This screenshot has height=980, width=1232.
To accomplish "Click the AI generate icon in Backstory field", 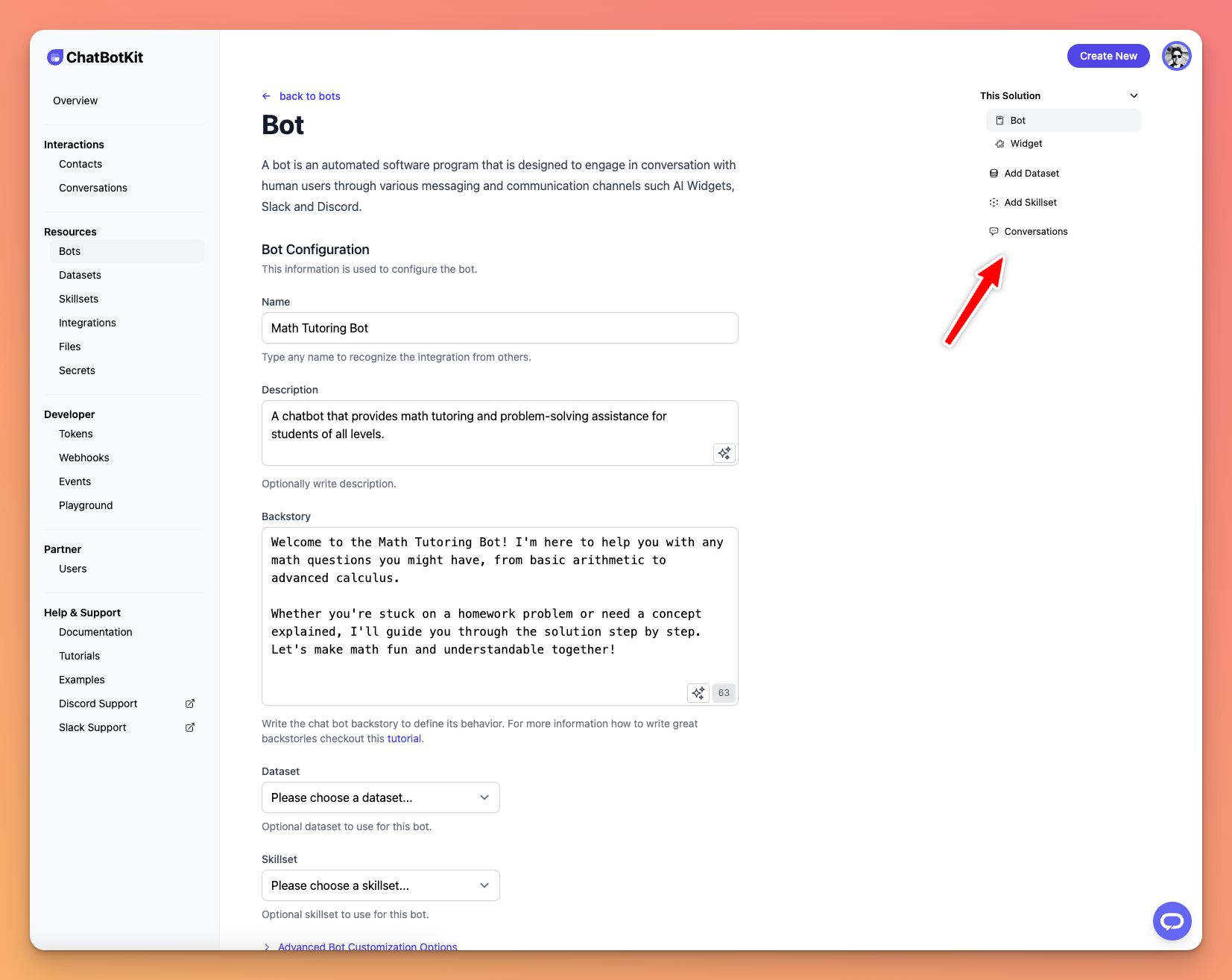I will 698,693.
